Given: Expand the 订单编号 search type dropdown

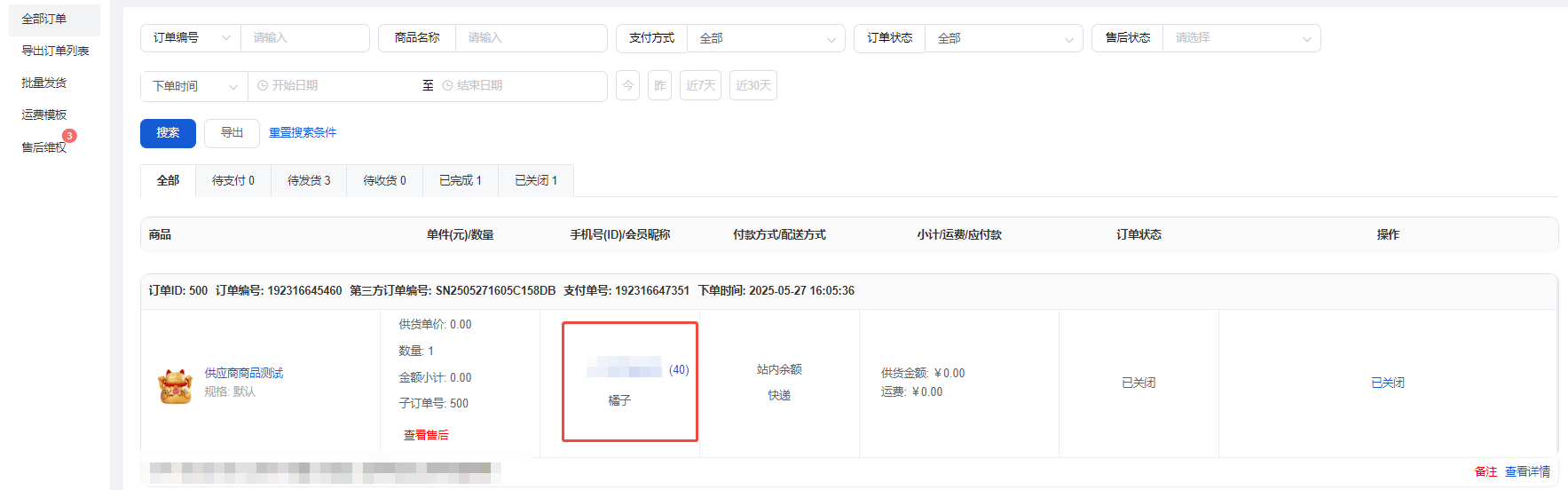Looking at the screenshot, I should tap(190, 38).
